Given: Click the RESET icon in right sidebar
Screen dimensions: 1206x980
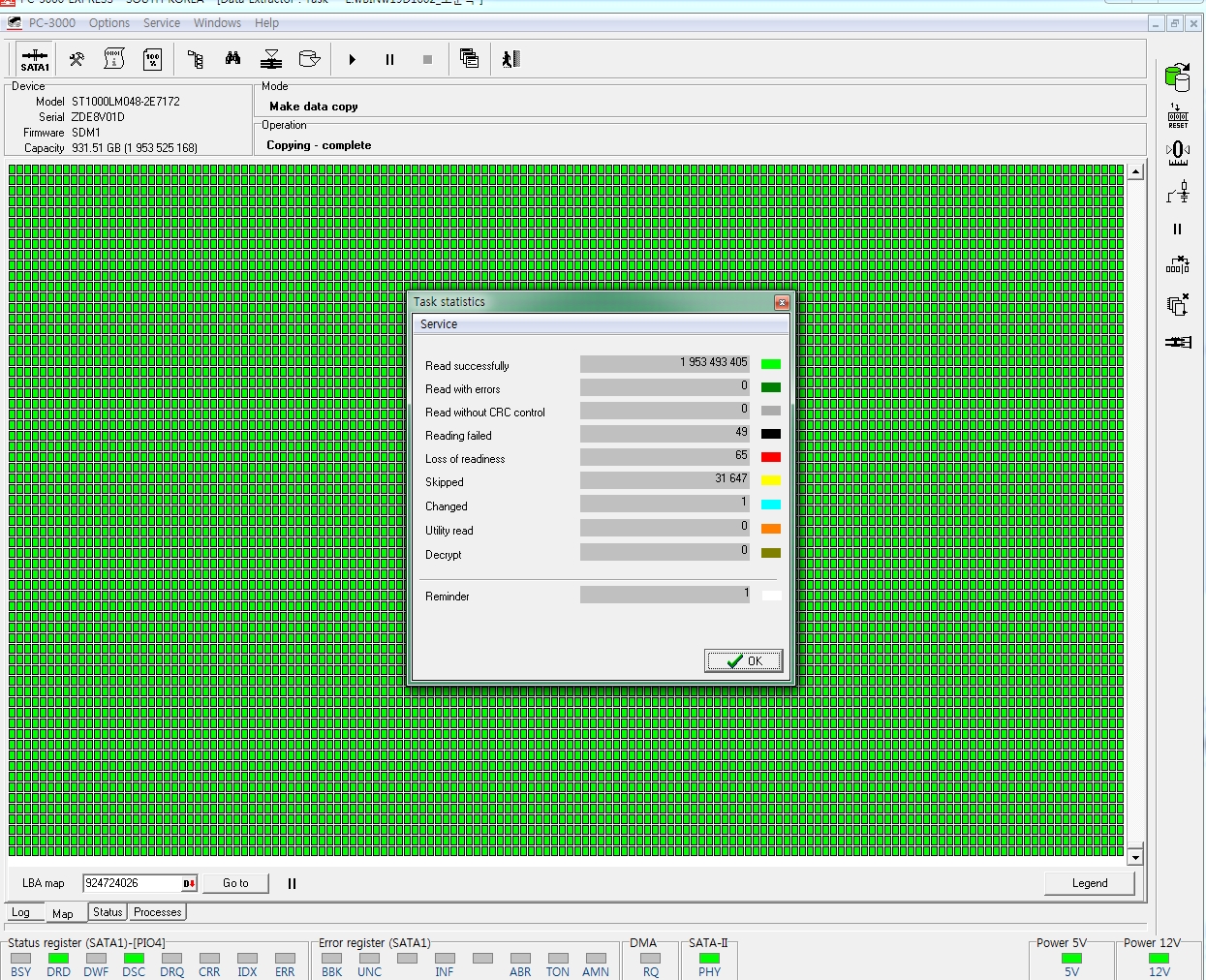Looking at the screenshot, I should [1178, 116].
